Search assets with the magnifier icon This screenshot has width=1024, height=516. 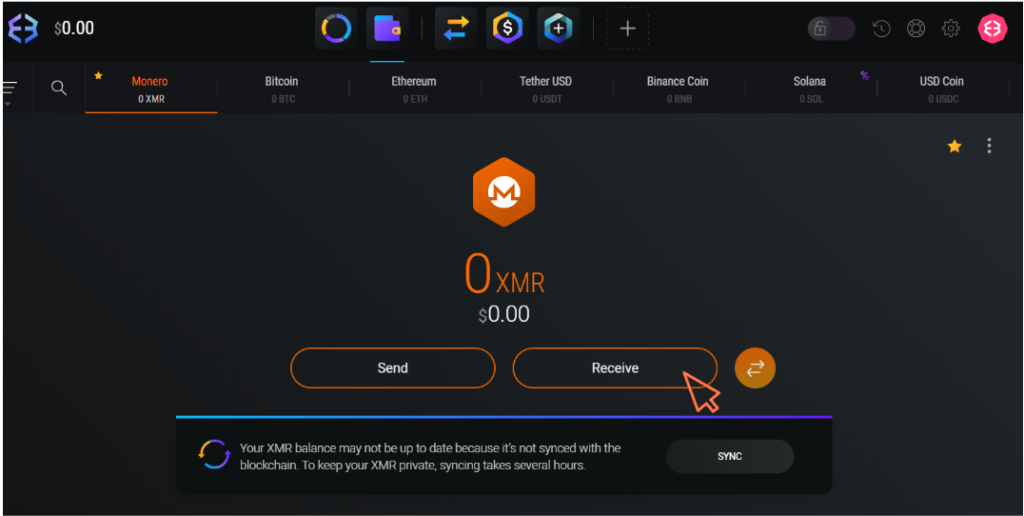[x=59, y=88]
